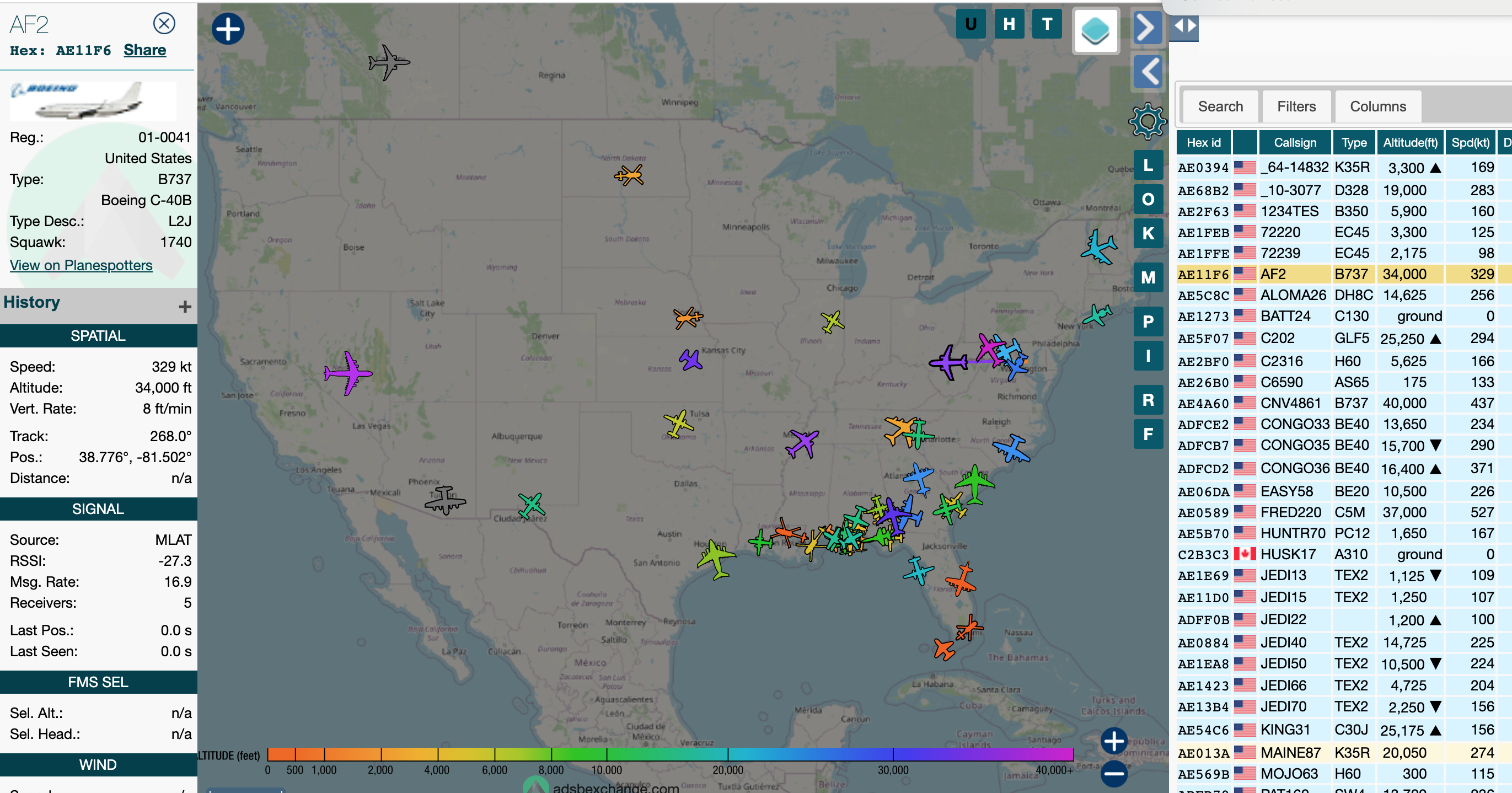Open the Share link for AF2
This screenshot has height=793, width=1512.
click(144, 50)
